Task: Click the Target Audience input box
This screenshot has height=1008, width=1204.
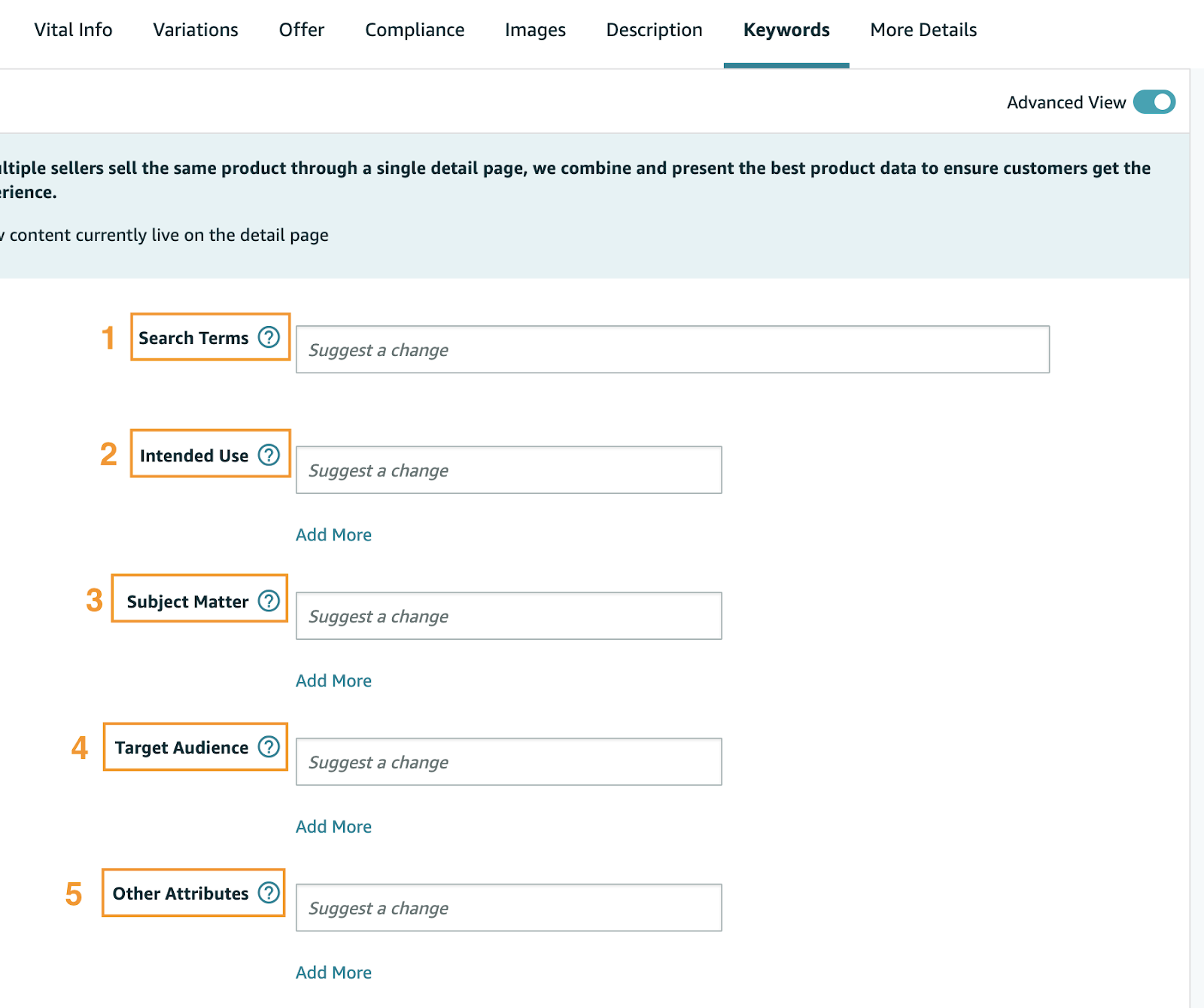Action: click(509, 762)
